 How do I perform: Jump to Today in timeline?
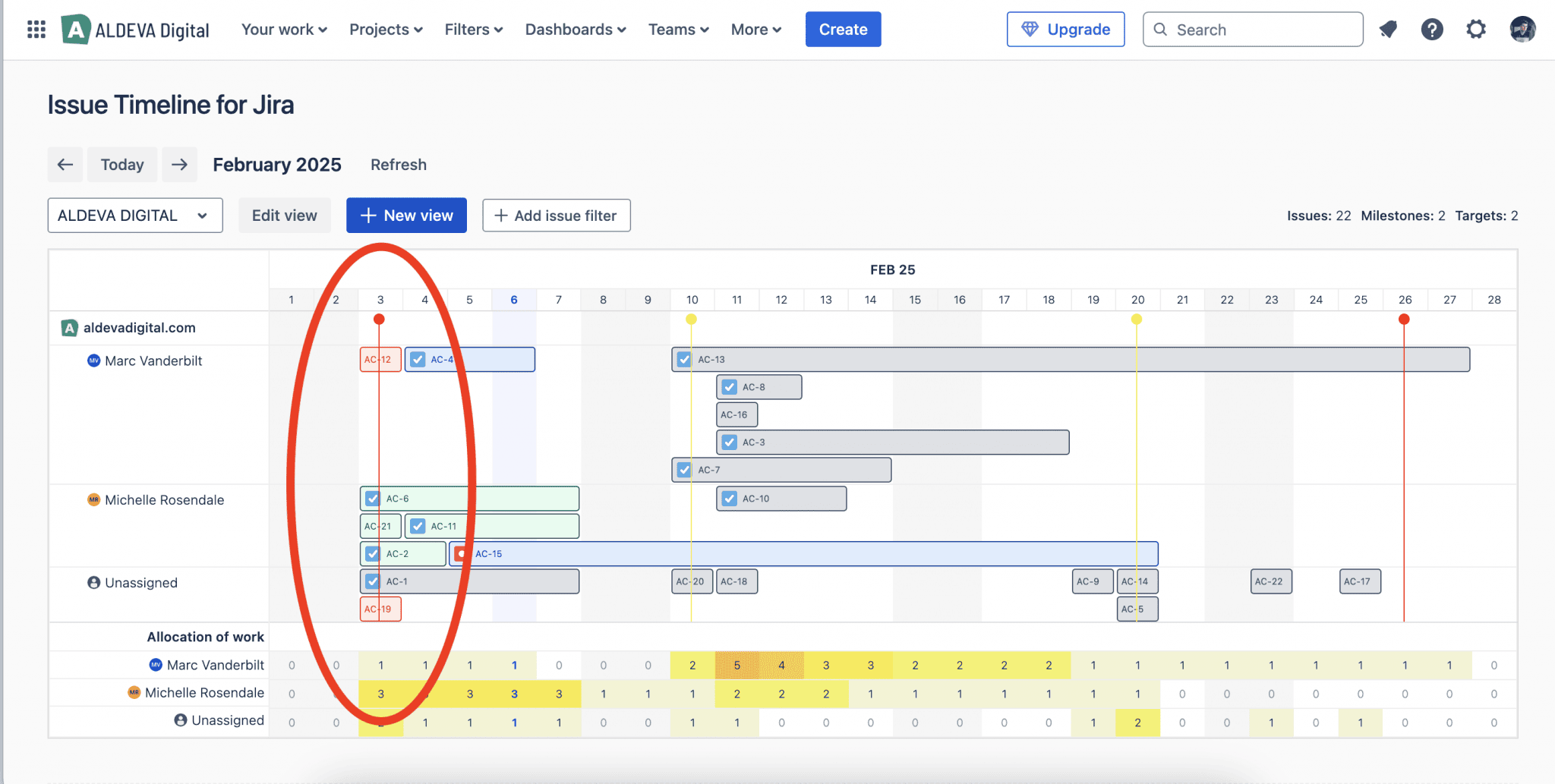pyautogui.click(x=122, y=165)
